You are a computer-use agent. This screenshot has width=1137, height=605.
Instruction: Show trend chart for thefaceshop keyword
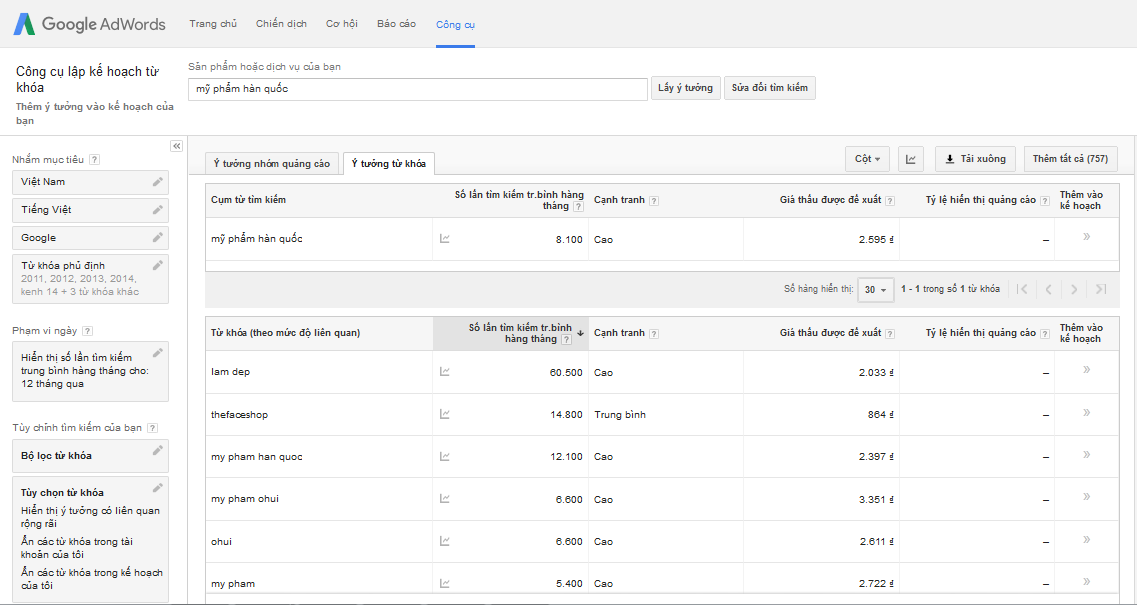point(445,414)
